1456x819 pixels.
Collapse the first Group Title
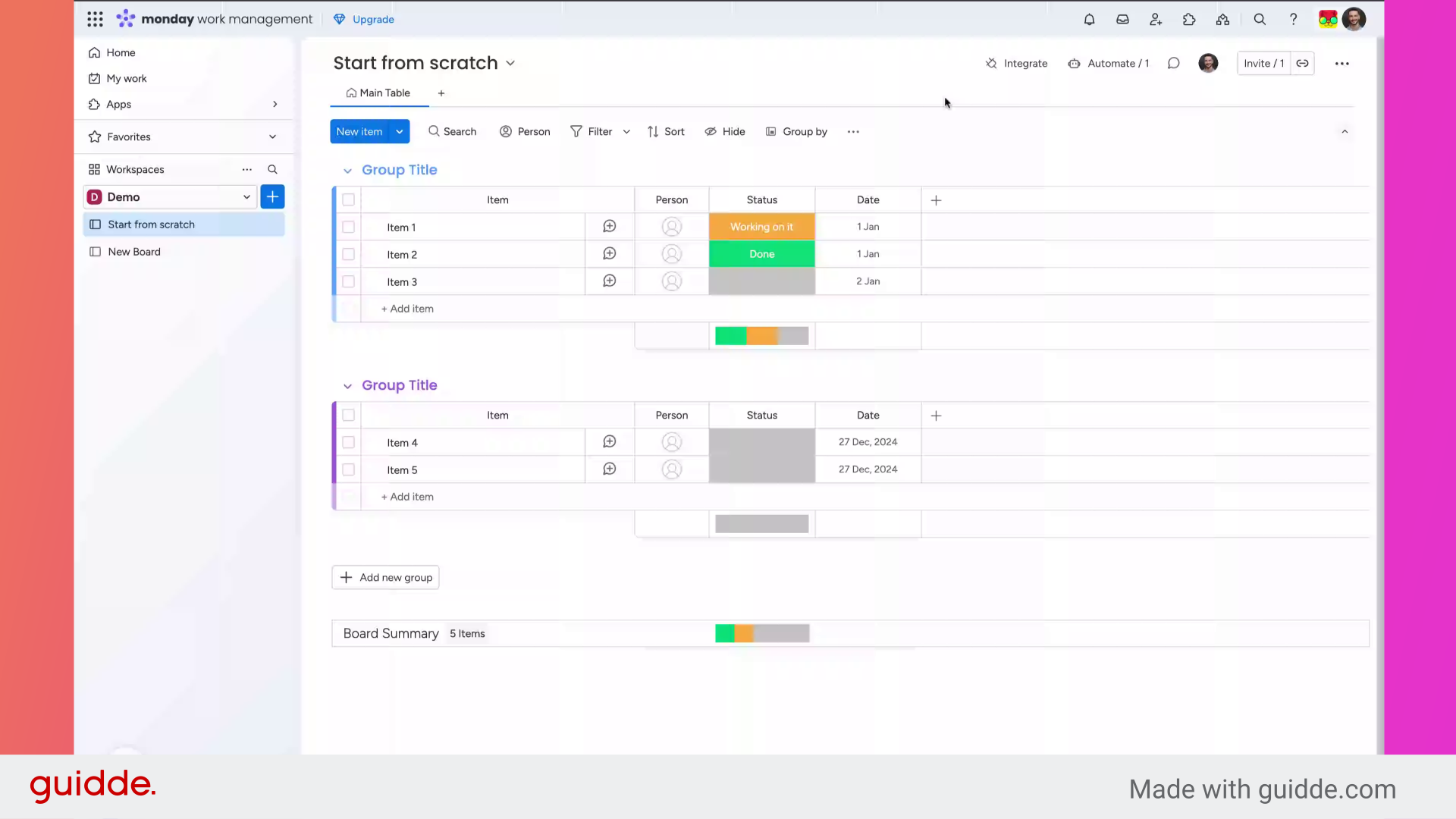(x=347, y=171)
